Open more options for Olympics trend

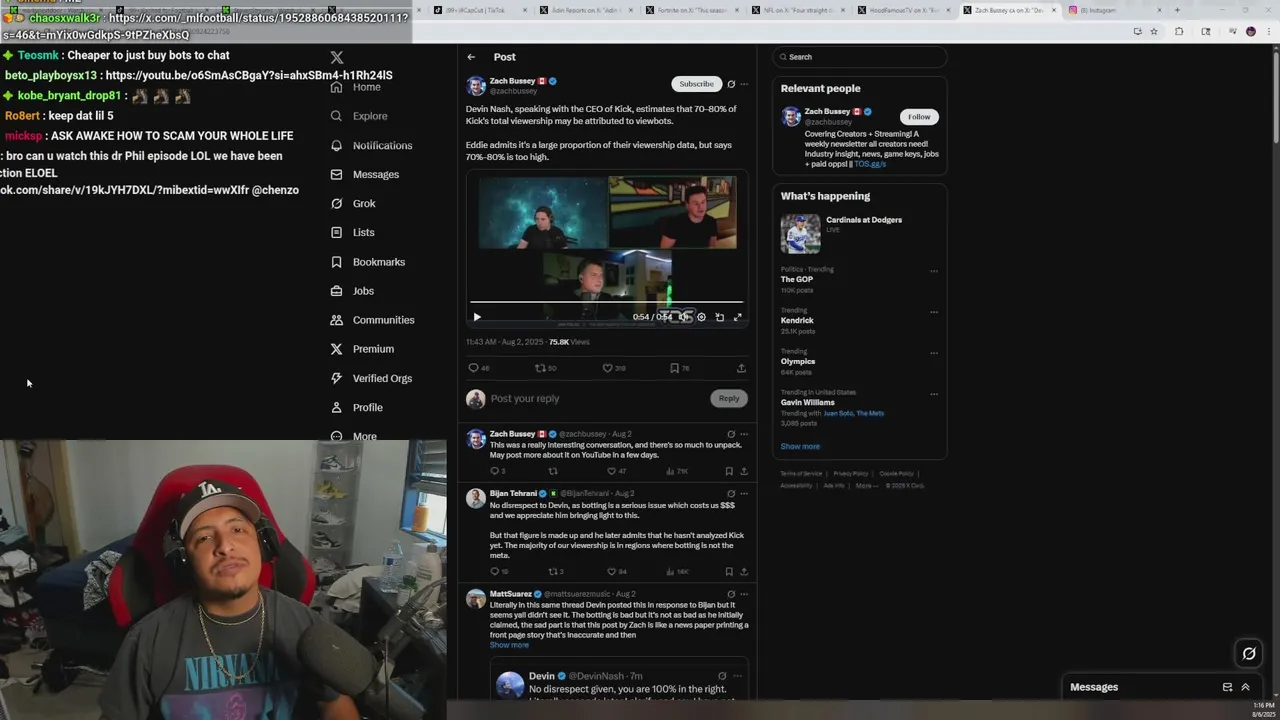click(x=934, y=353)
